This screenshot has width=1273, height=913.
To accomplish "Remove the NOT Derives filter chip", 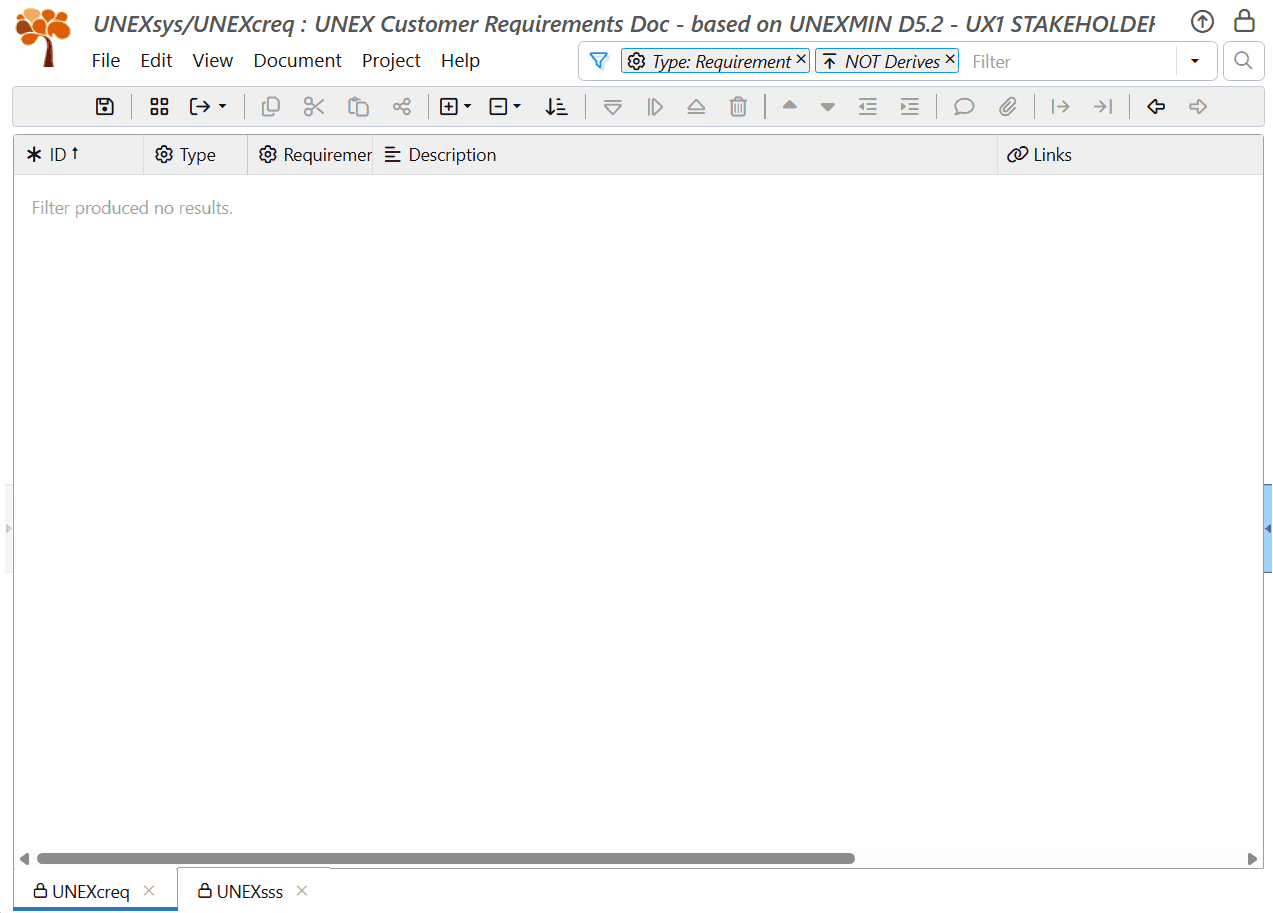I will [x=949, y=60].
